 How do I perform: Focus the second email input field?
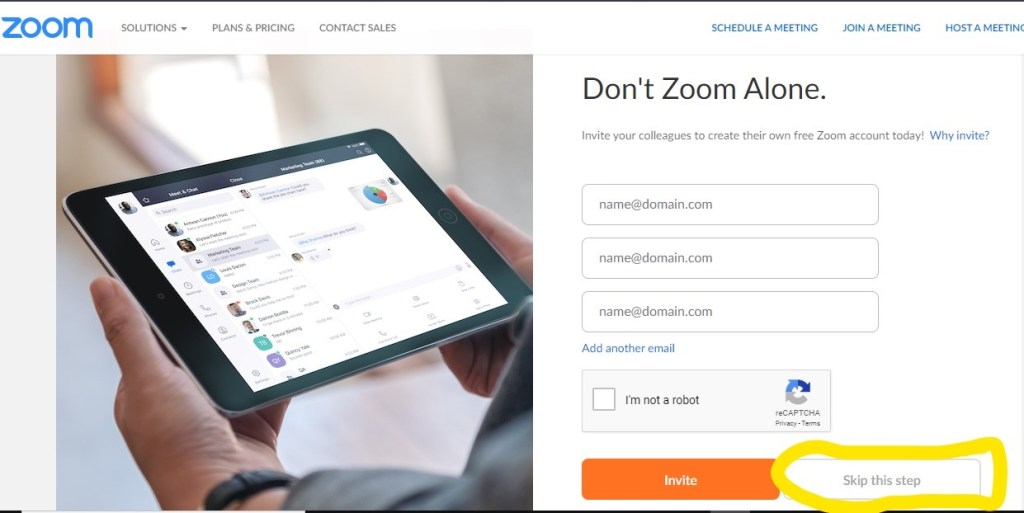[730, 258]
